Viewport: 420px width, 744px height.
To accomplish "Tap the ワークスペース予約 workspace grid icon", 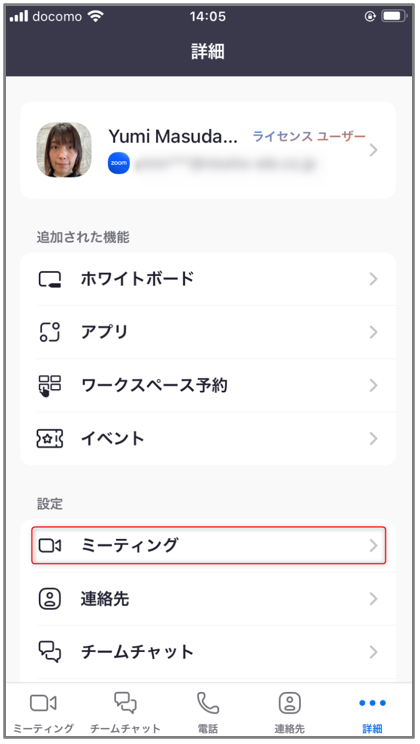I will click(x=50, y=385).
